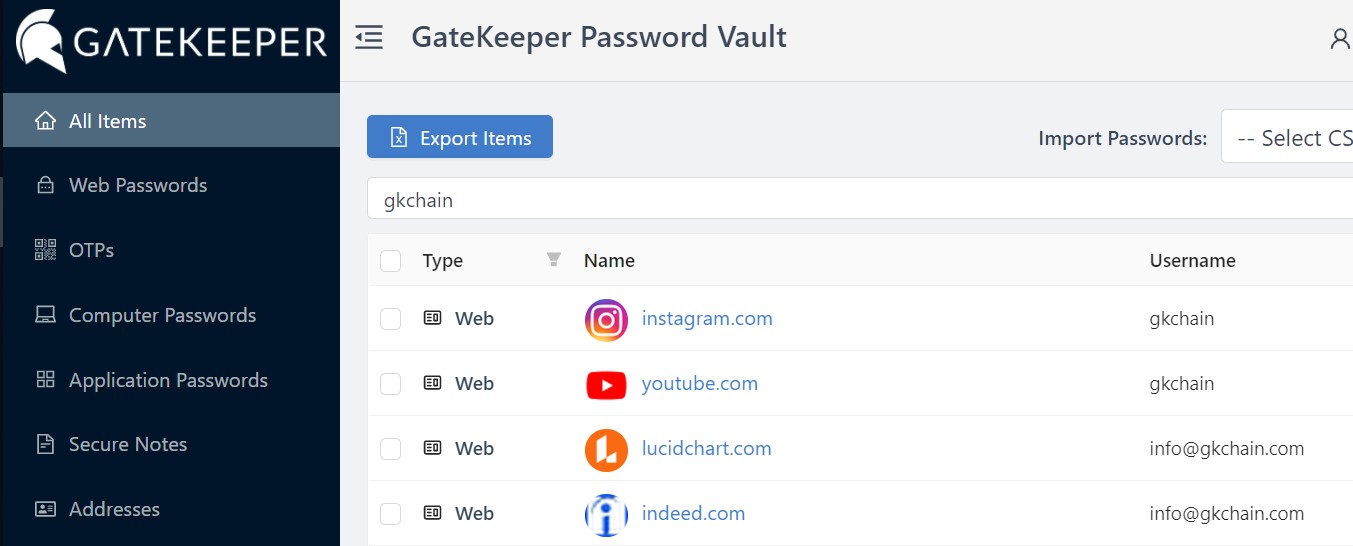
Task: Click the Indeed logo icon
Action: [606, 515]
